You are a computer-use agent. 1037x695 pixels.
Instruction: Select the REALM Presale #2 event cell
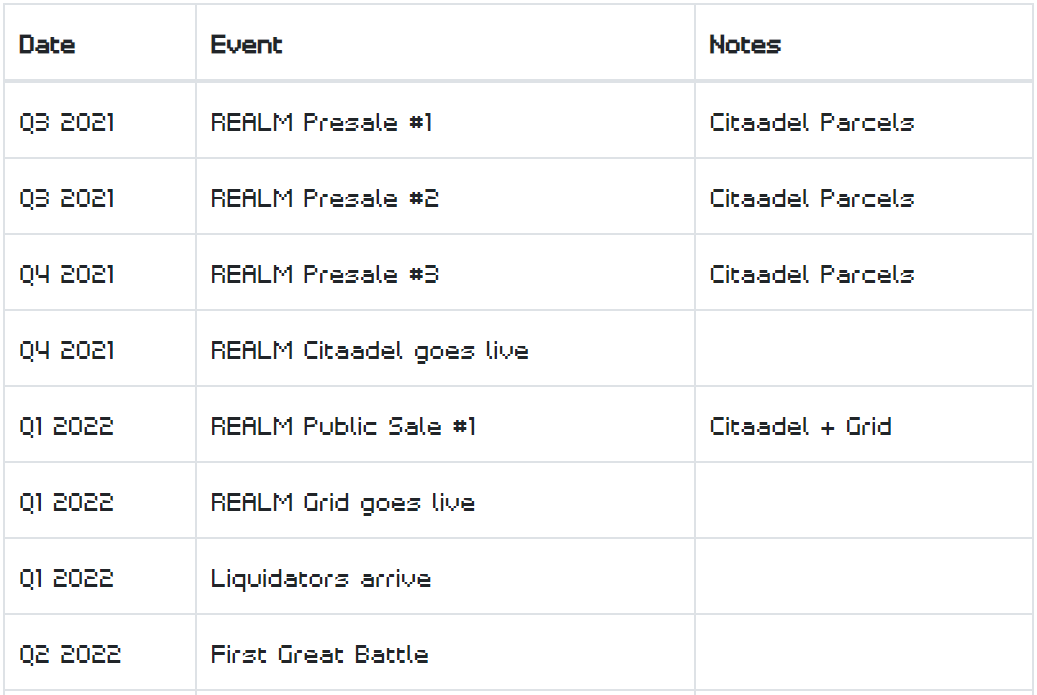(445, 196)
